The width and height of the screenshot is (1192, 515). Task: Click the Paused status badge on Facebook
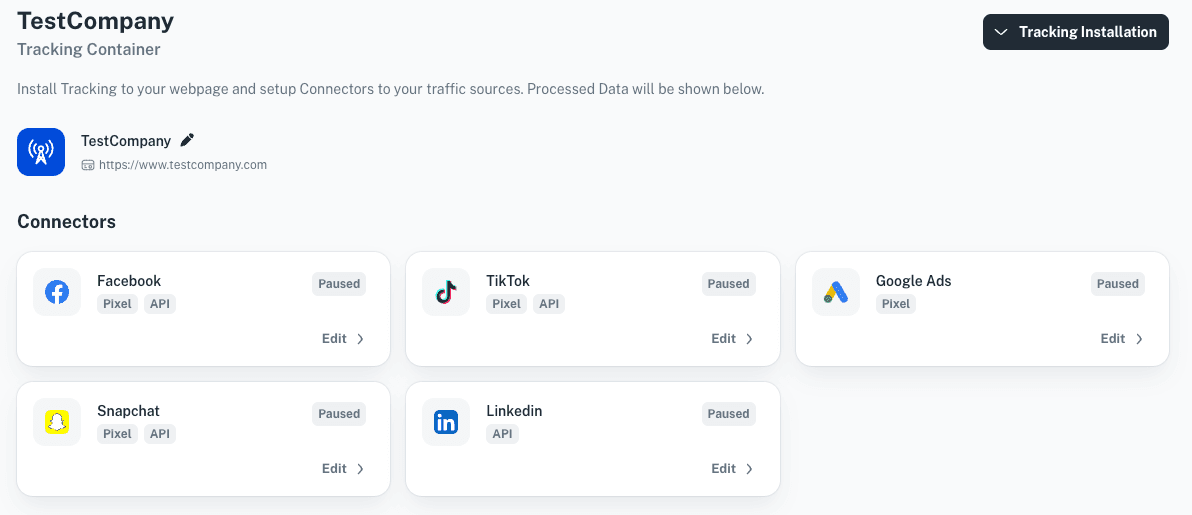[x=339, y=284]
